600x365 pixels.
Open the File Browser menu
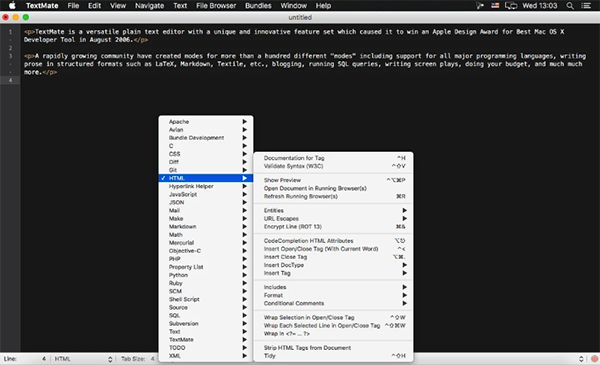[x=216, y=6]
